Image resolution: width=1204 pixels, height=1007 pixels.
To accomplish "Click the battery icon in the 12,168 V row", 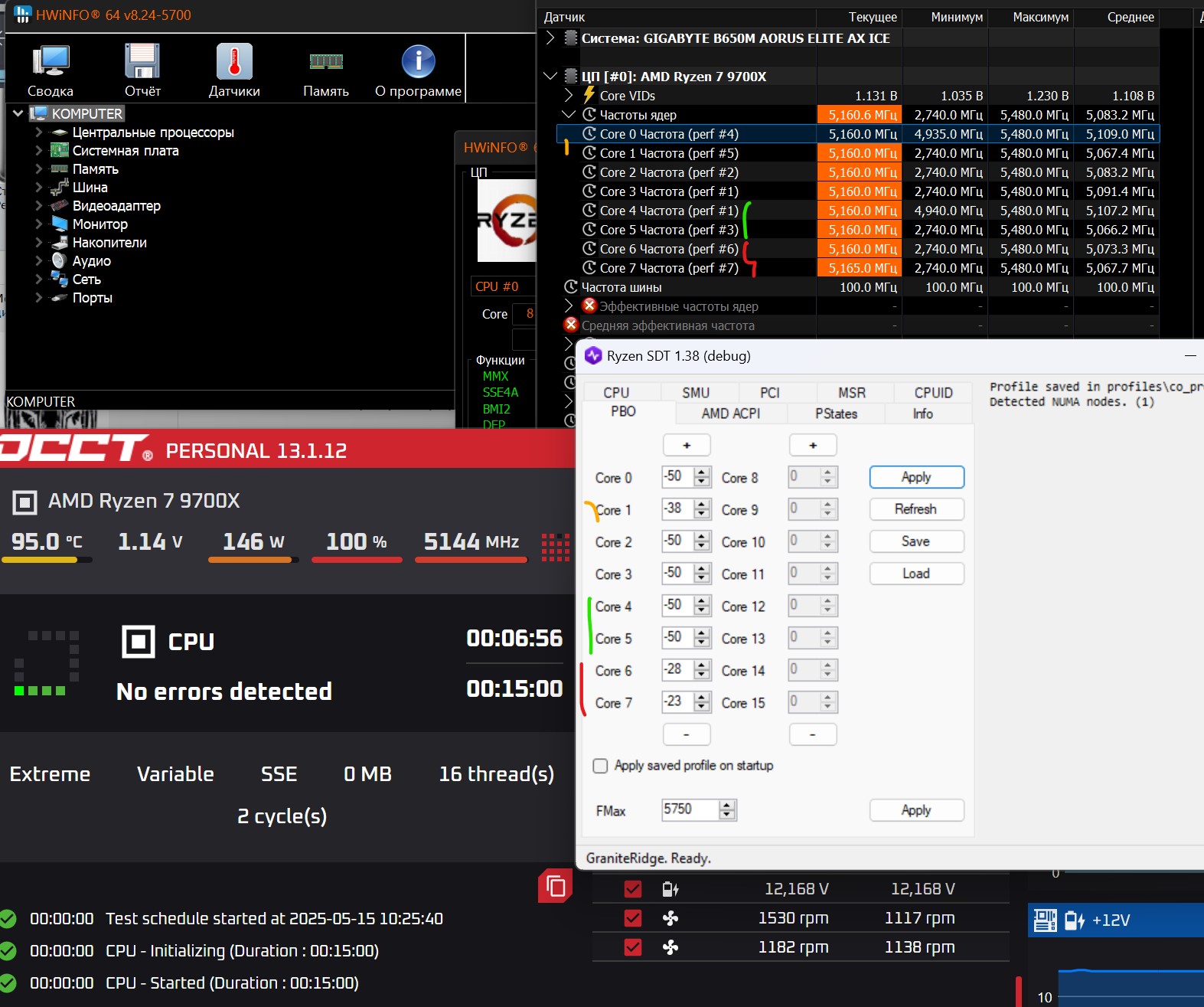I will (x=671, y=889).
